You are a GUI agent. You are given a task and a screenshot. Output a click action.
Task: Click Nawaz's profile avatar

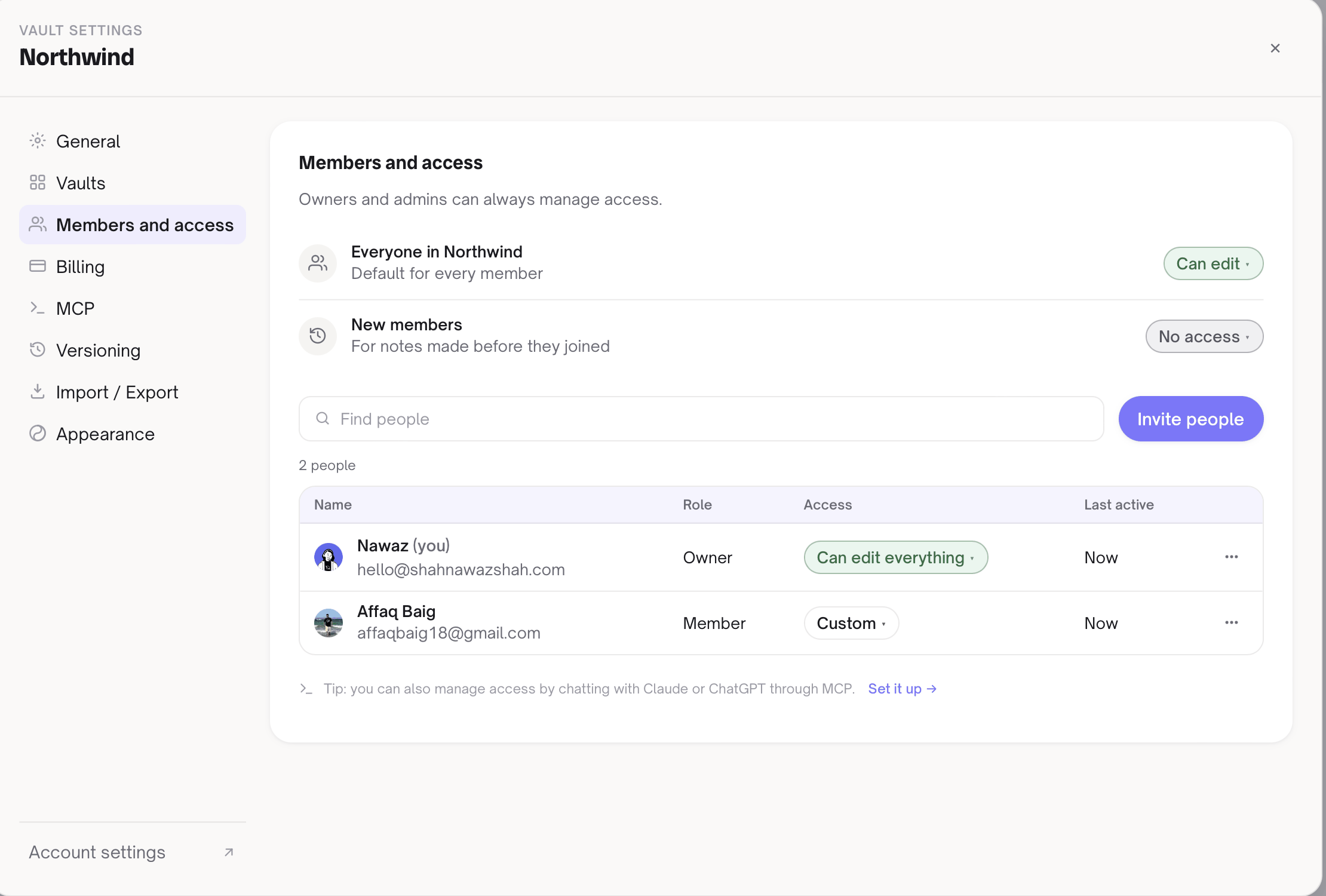click(329, 557)
